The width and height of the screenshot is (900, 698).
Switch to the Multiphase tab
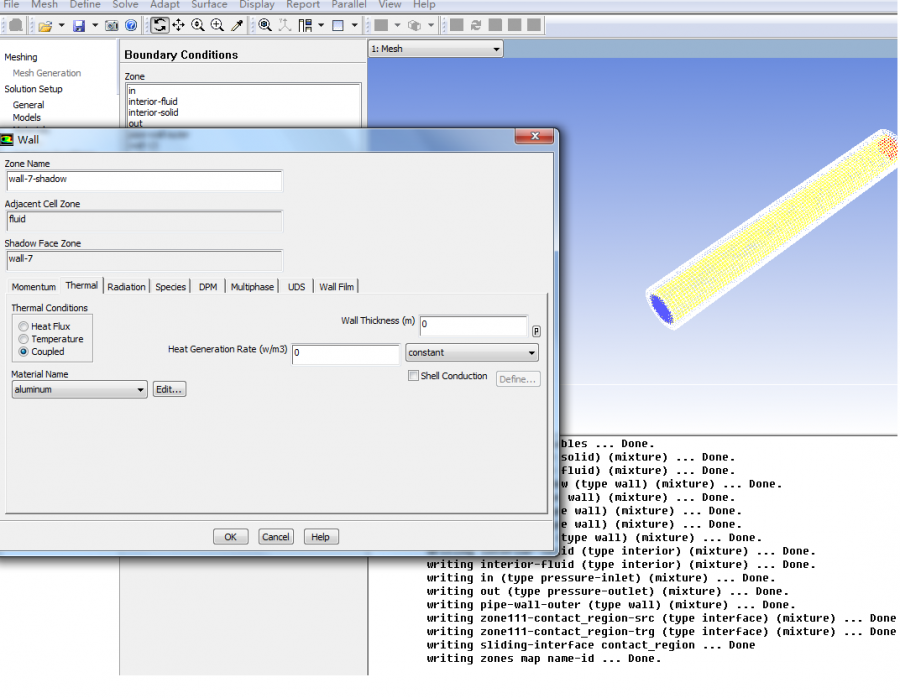[252, 286]
